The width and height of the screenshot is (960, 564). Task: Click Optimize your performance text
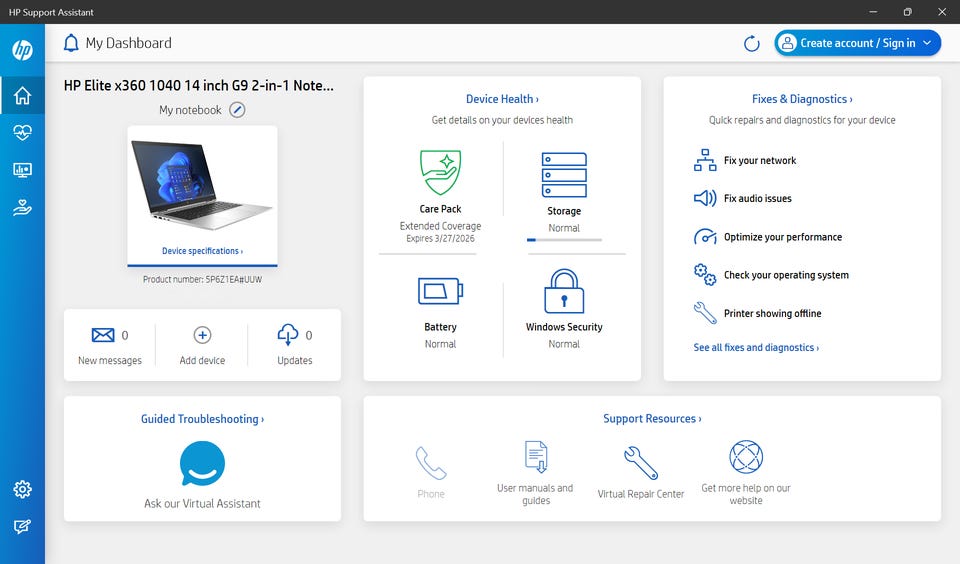pos(782,237)
